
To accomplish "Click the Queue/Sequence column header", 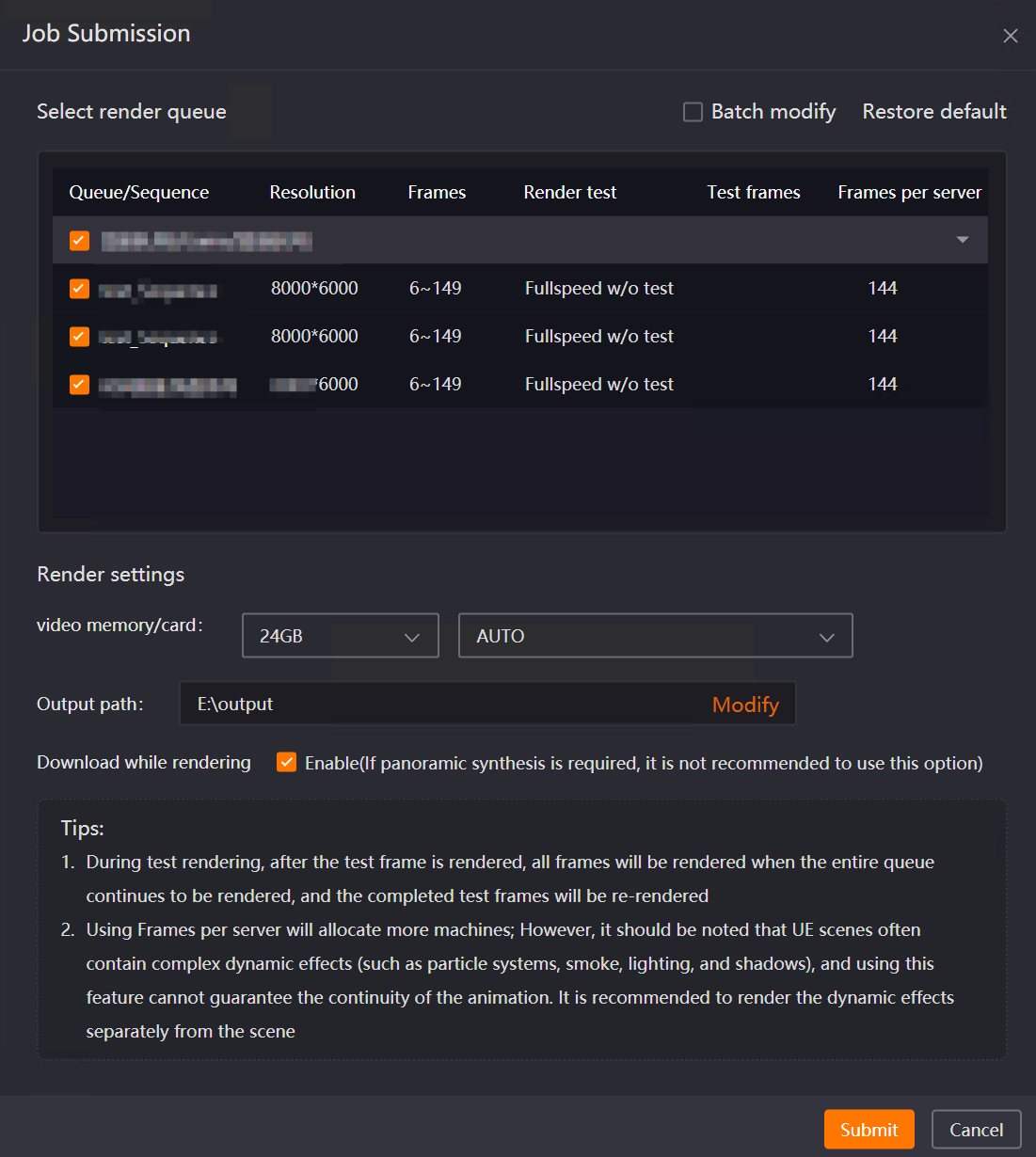I will pos(139,192).
